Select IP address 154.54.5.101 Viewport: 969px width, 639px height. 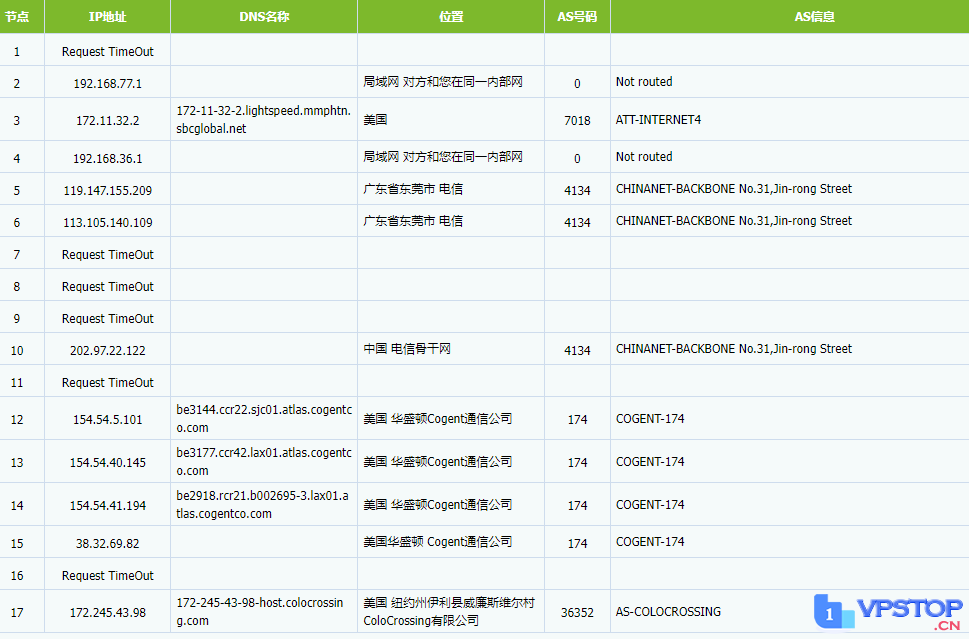108,420
